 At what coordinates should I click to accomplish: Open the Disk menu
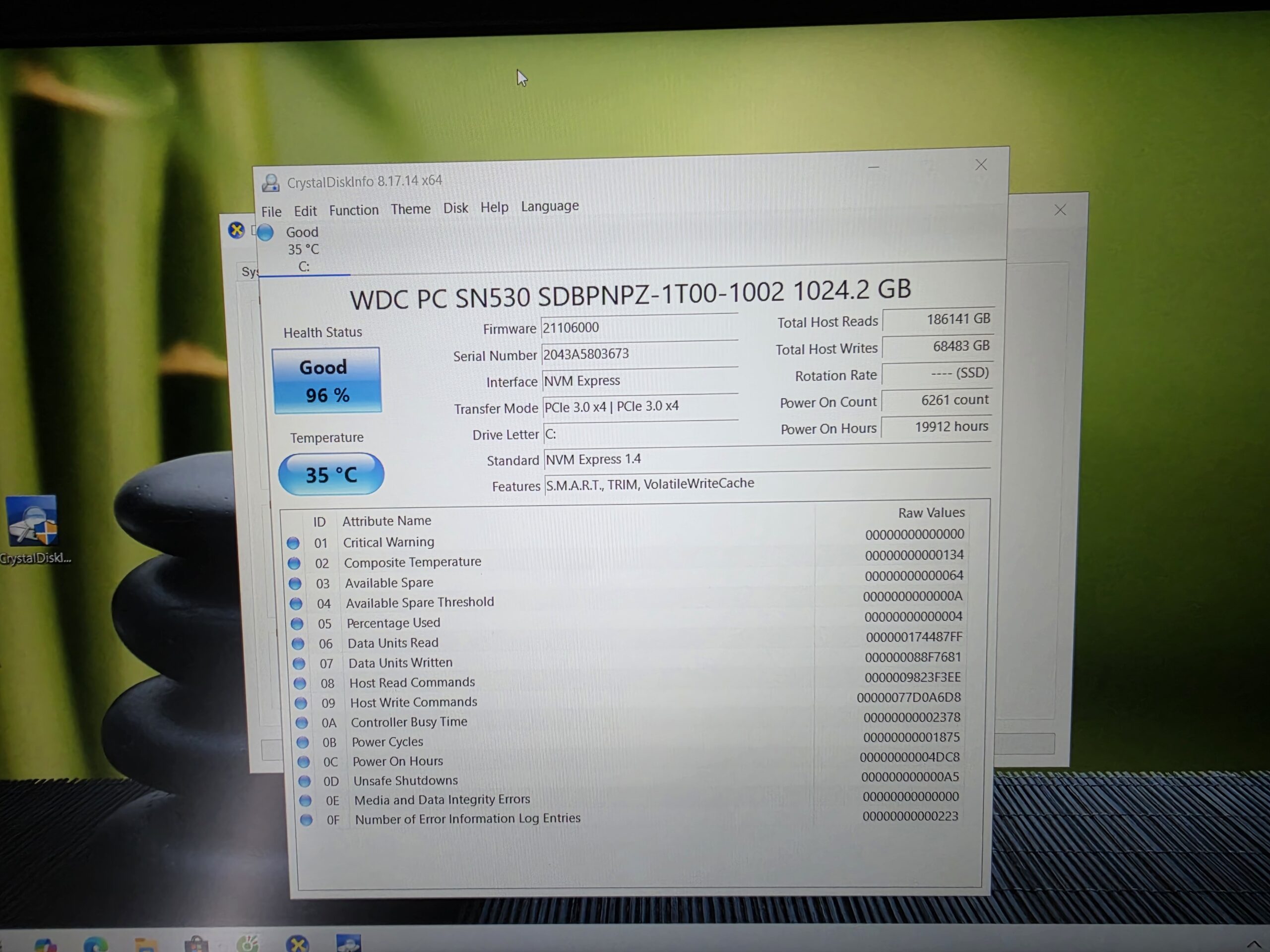point(455,208)
